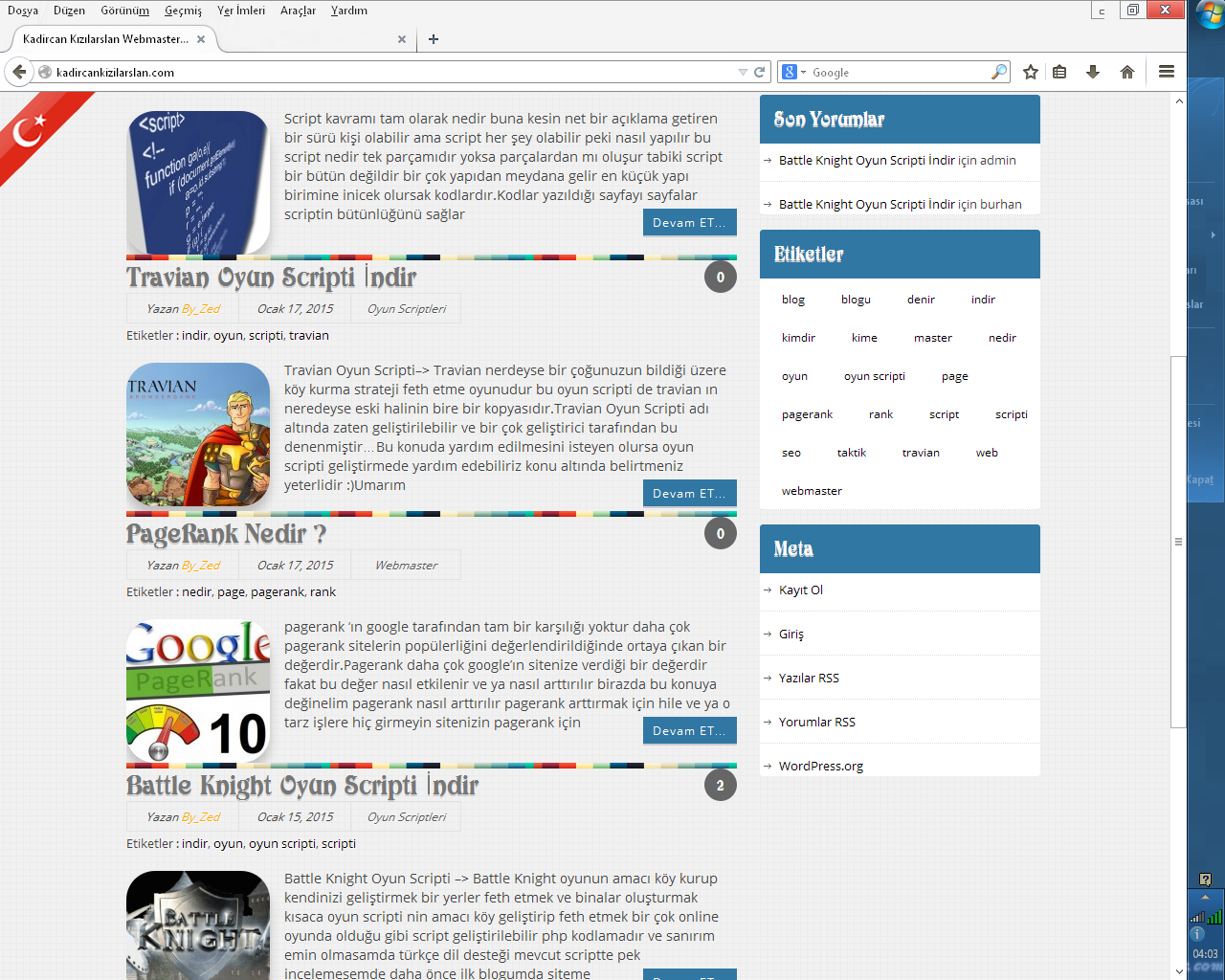Screen dimensions: 1225x980
Task: Select the 'oyun scripti' tag in Etiketler
Action: (x=875, y=376)
